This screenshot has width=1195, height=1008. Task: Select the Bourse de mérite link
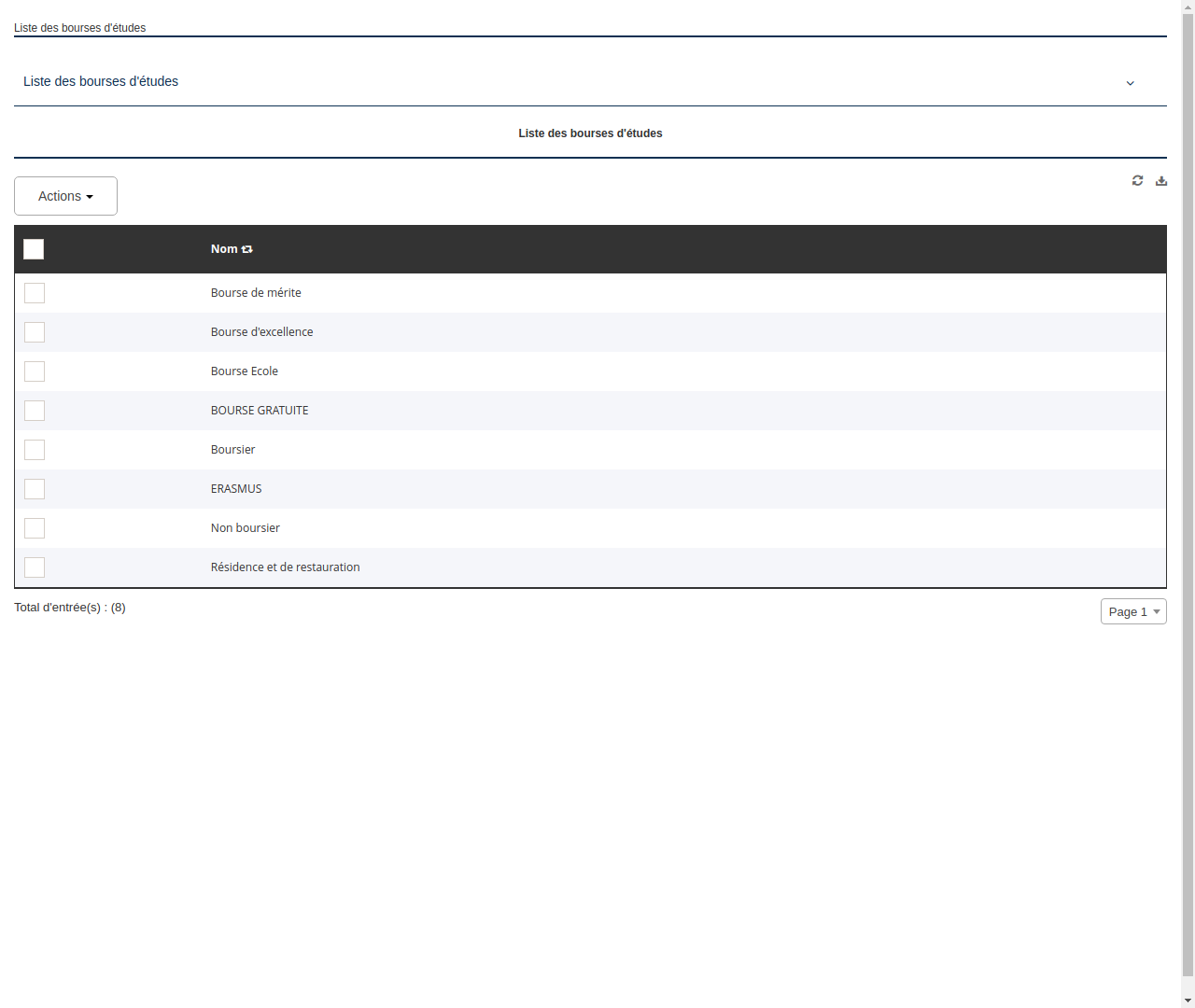[x=256, y=292]
